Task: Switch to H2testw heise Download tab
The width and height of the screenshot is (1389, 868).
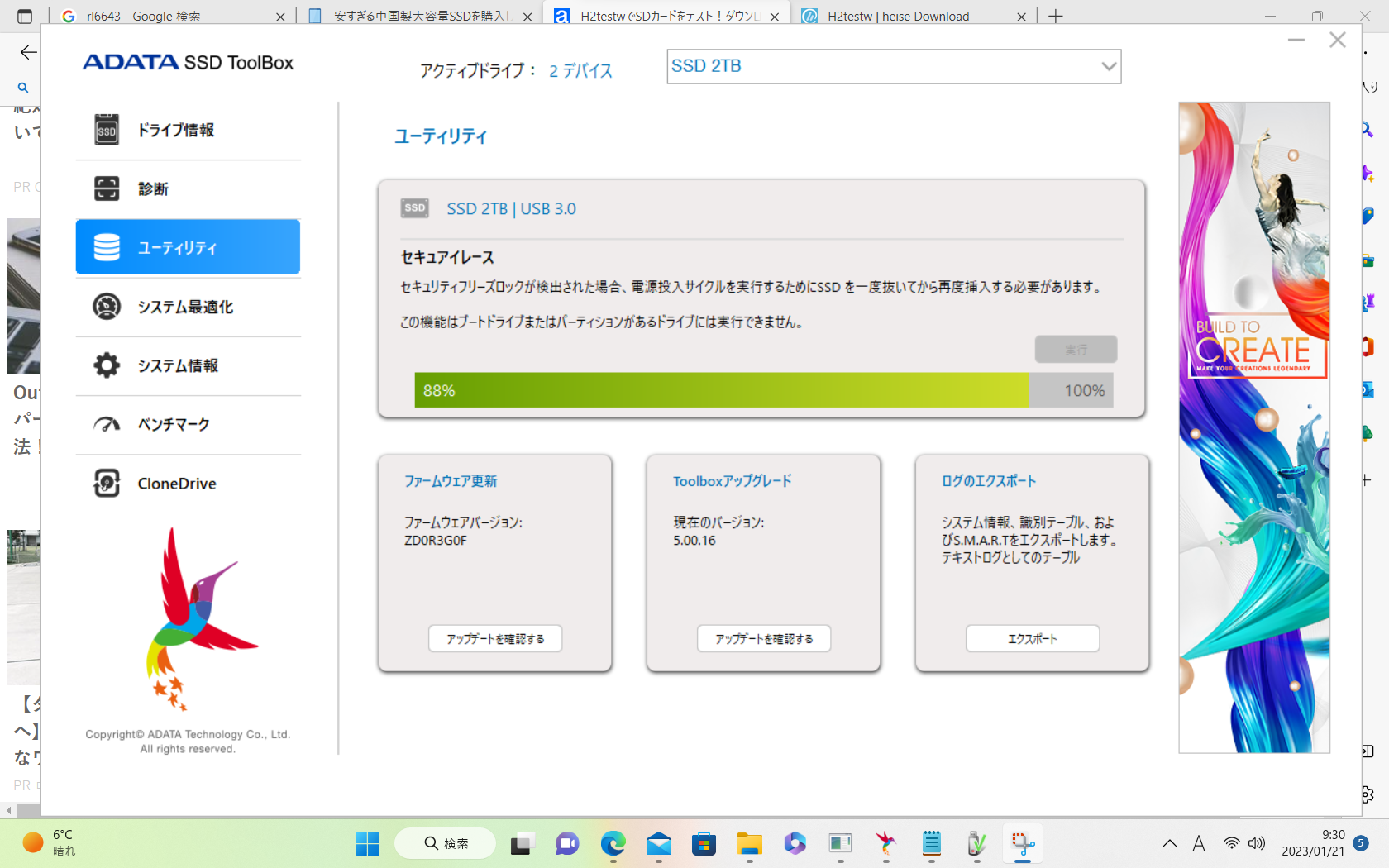Action: 914,16
